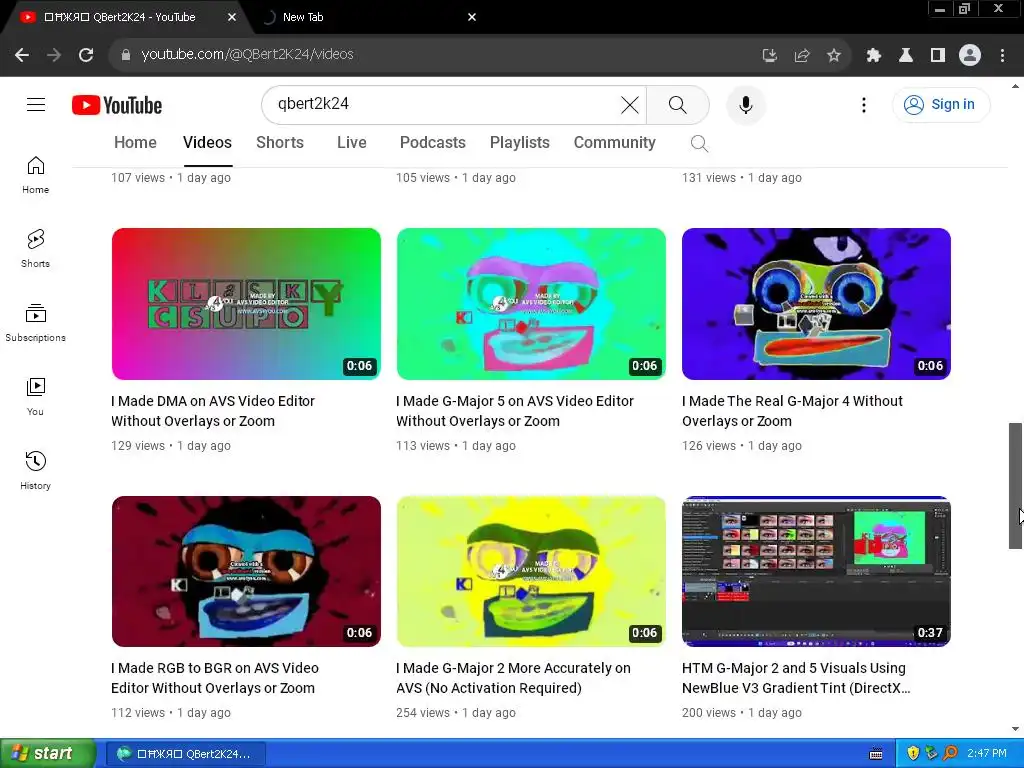Click the page vertical scrollbar thumb
This screenshot has width=1024, height=768.
(x=1016, y=486)
